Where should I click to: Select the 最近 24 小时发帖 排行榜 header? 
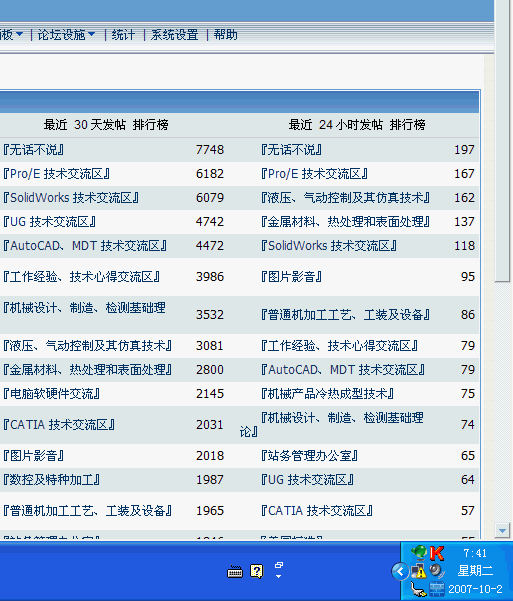click(x=357, y=125)
